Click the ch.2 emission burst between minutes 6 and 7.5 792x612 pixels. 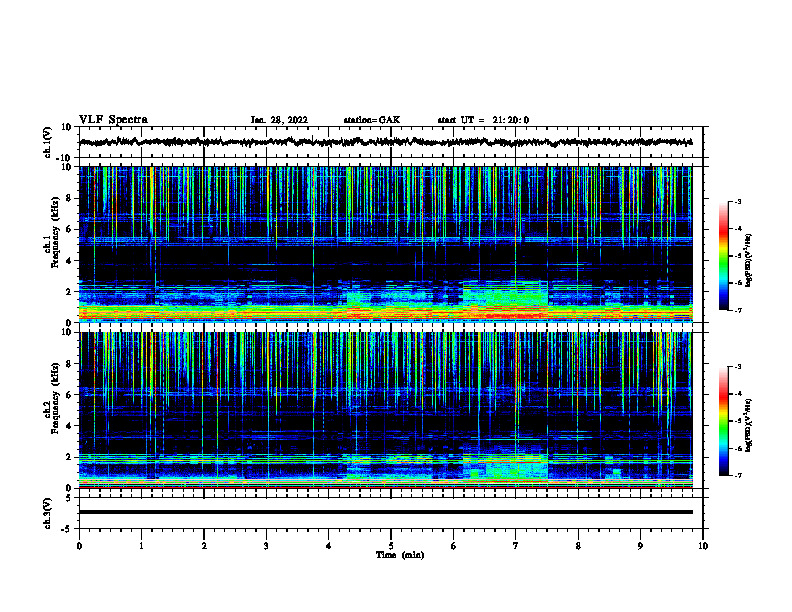[x=506, y=466]
